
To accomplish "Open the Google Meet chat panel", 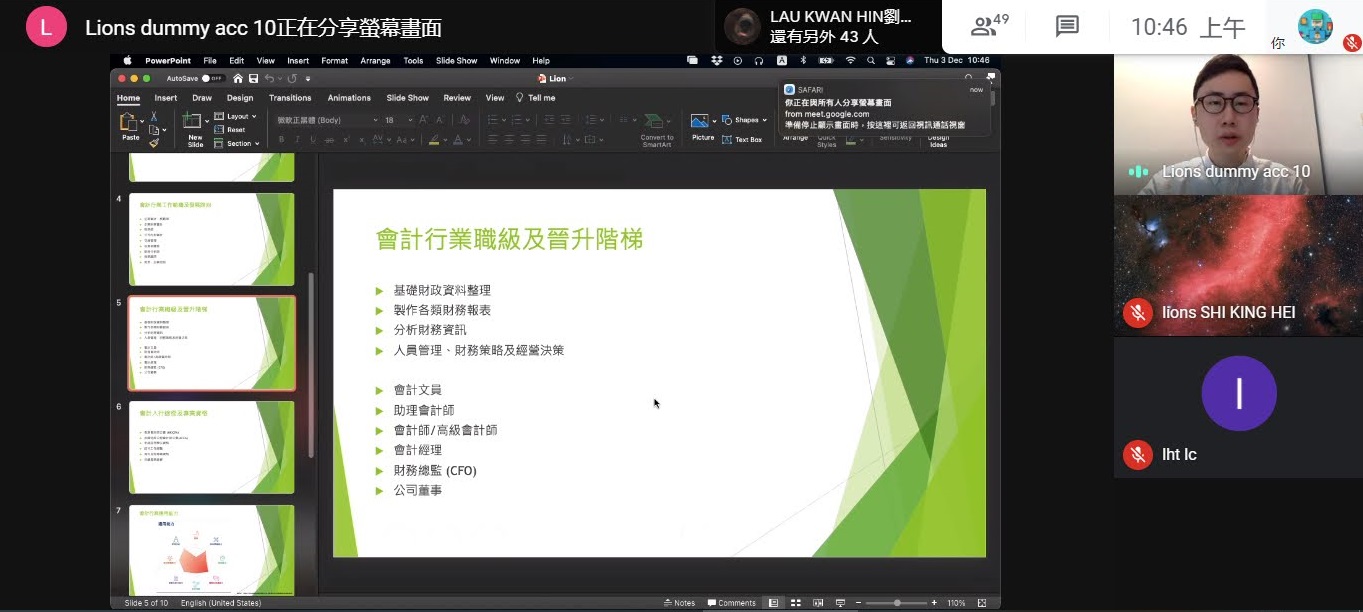I will (x=1067, y=27).
